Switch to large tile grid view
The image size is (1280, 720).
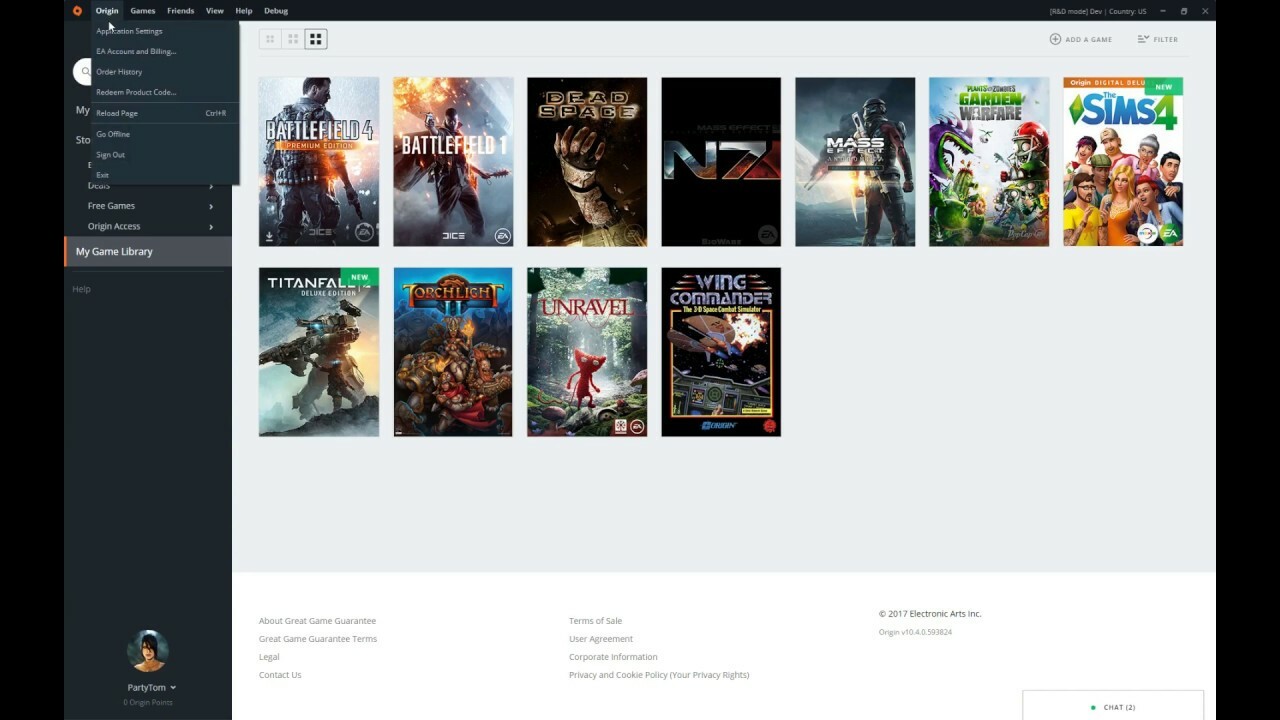316,39
